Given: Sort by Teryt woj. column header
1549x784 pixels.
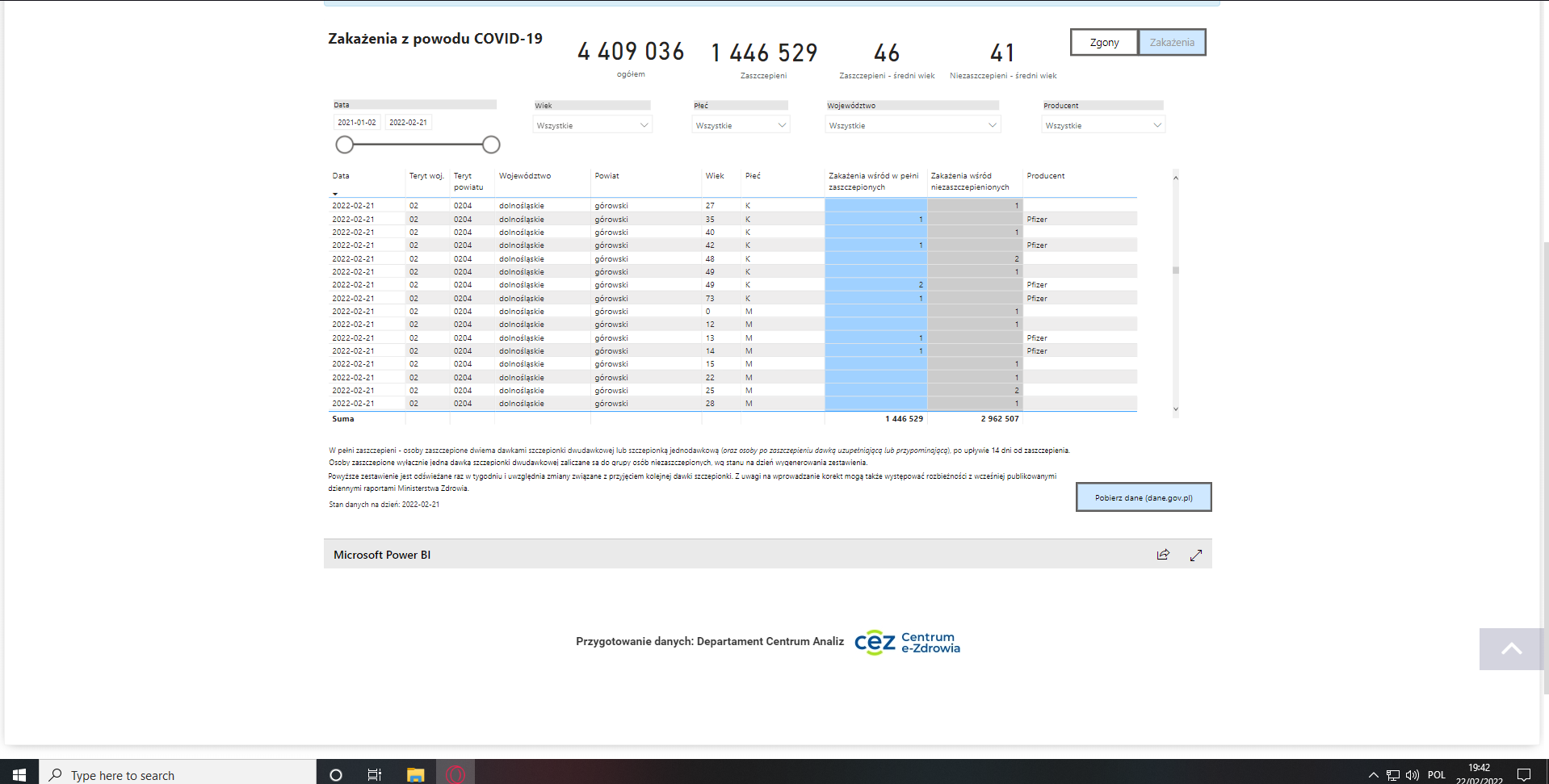Looking at the screenshot, I should [x=426, y=176].
